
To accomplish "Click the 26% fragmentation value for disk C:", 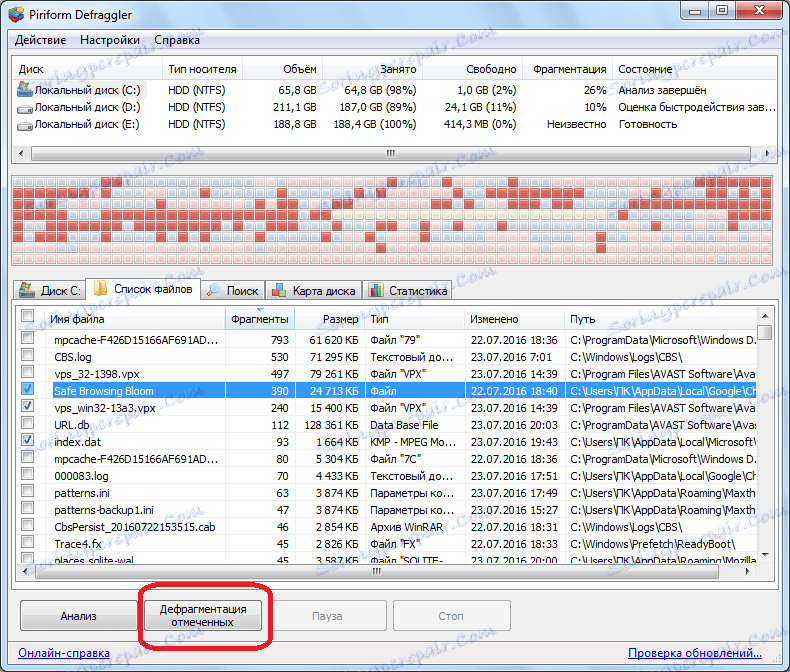I will [x=595, y=90].
